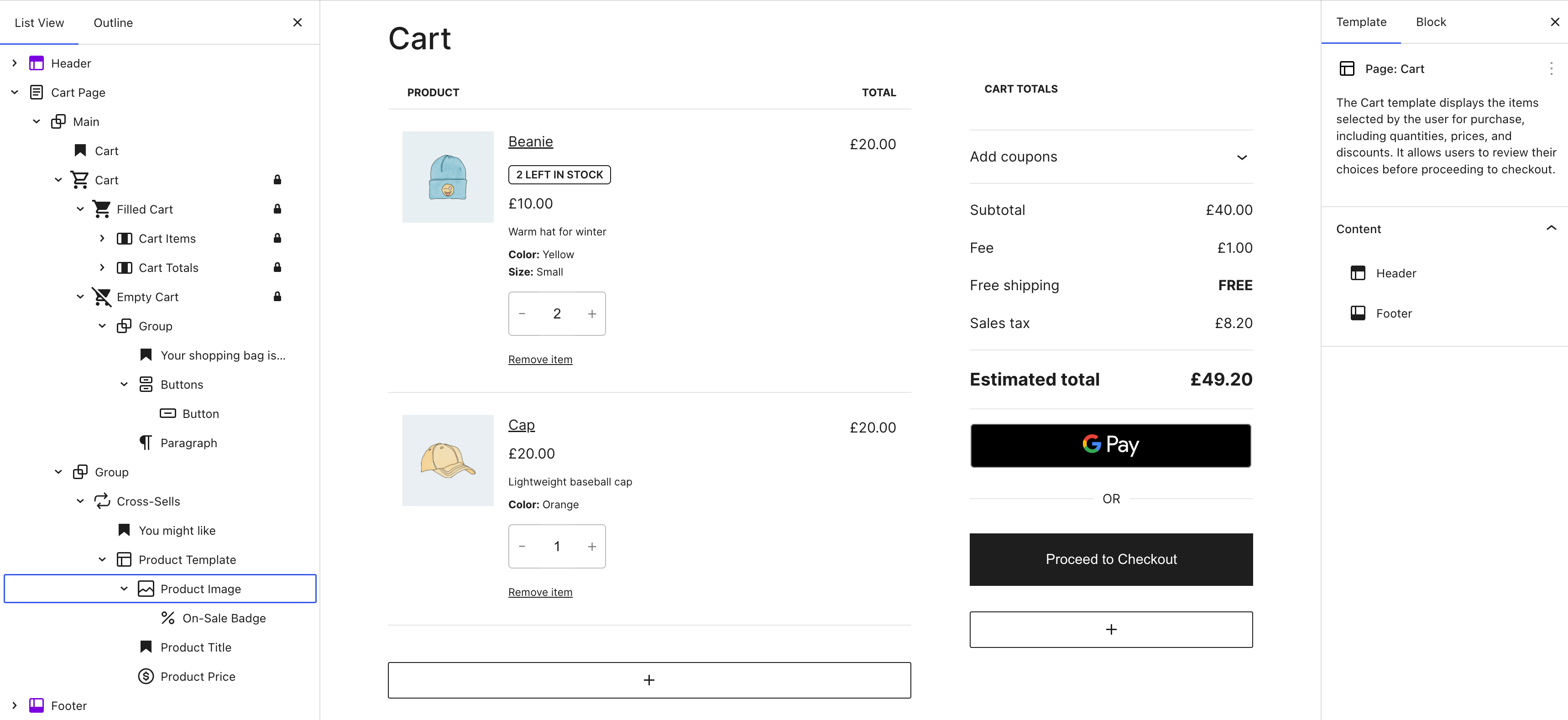Click the On-Sale Badge percent icon
Viewport: 1568px width, 720px height.
pos(168,618)
